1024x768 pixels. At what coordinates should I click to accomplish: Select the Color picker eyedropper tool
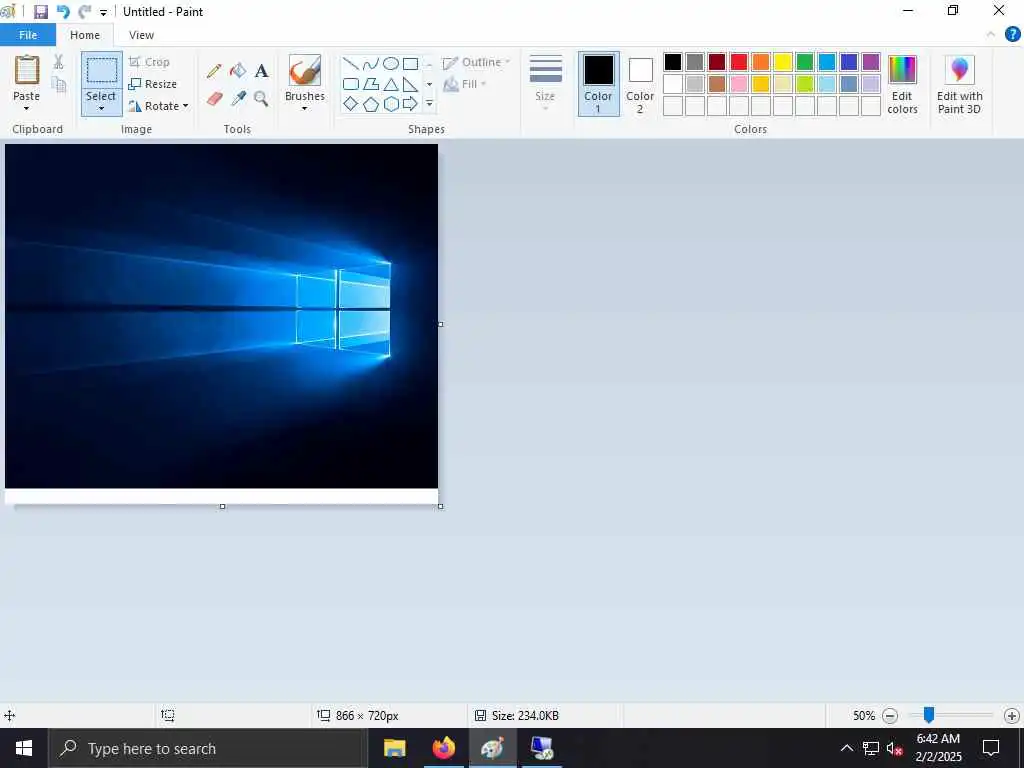pyautogui.click(x=238, y=99)
